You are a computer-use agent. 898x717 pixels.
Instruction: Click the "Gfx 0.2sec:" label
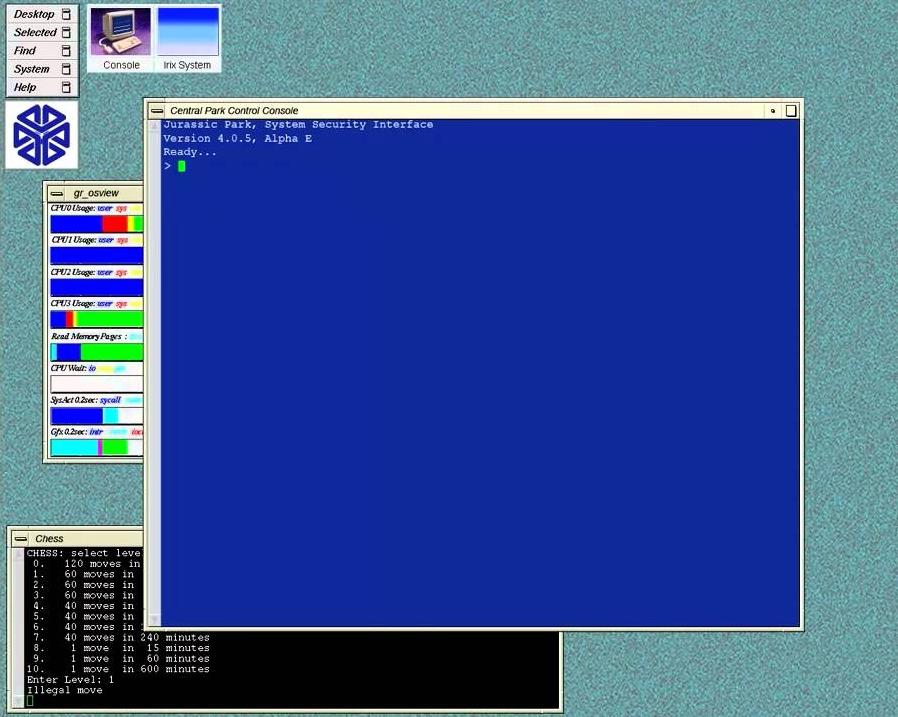[x=69, y=432]
